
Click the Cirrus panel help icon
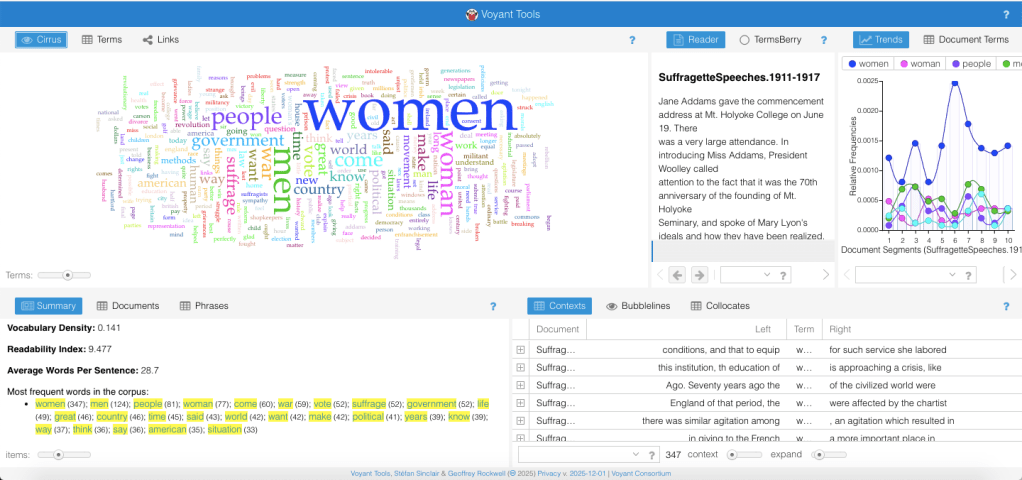click(632, 40)
